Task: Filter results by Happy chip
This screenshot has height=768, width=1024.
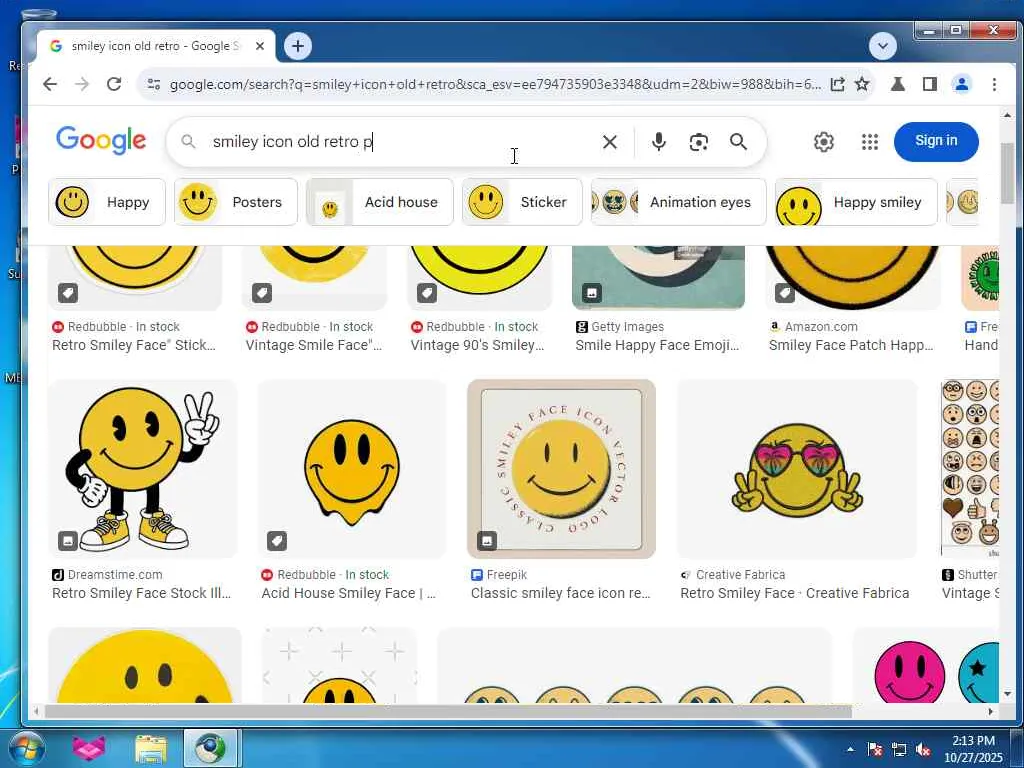Action: (x=107, y=202)
